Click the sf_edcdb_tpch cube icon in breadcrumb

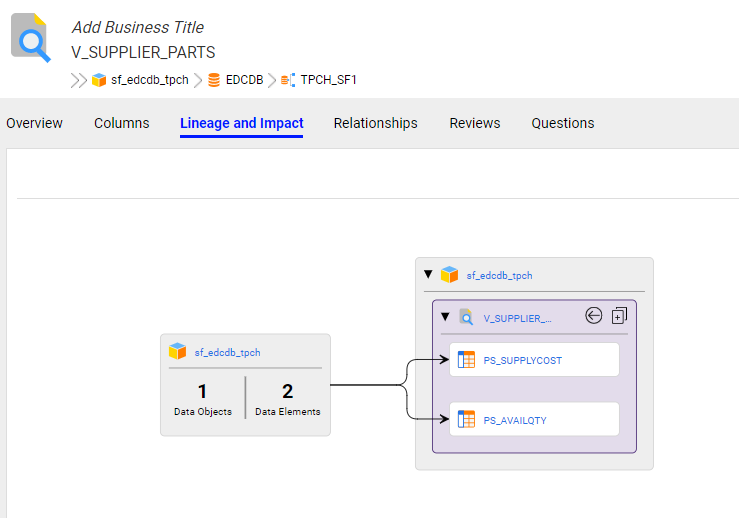click(99, 80)
